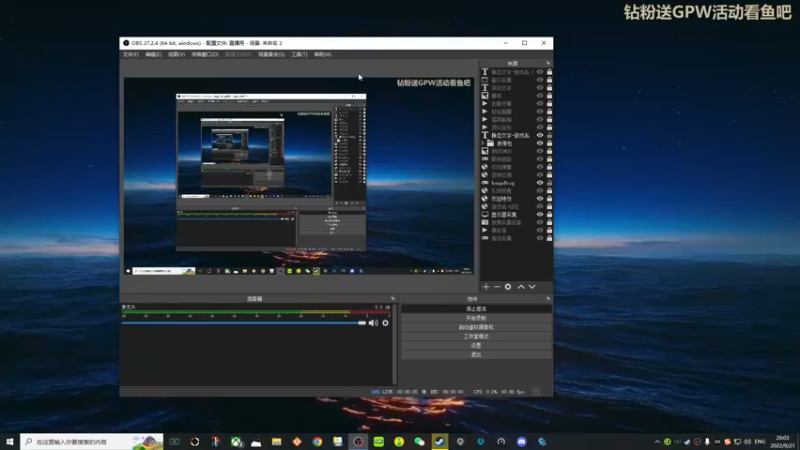Image resolution: width=800 pixels, height=450 pixels.
Task: Mute the mixer audio speaker icon
Action: coord(373,323)
